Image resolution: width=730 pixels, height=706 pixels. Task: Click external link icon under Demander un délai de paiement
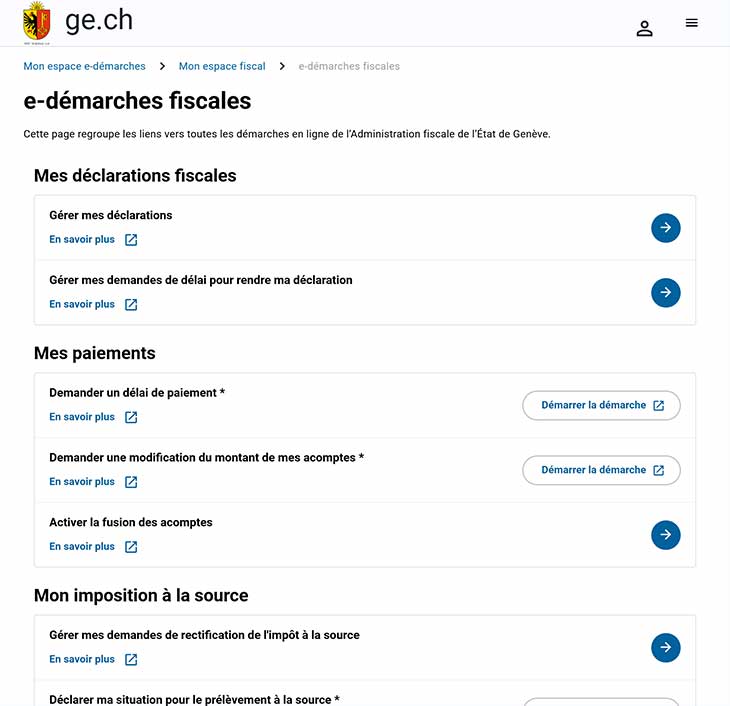pyautogui.click(x=131, y=417)
